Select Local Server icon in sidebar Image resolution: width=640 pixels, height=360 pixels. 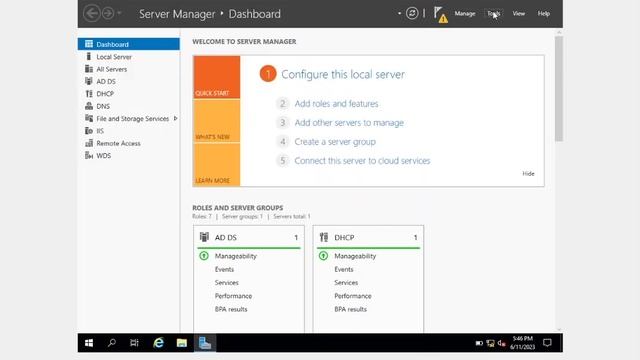tap(89, 56)
